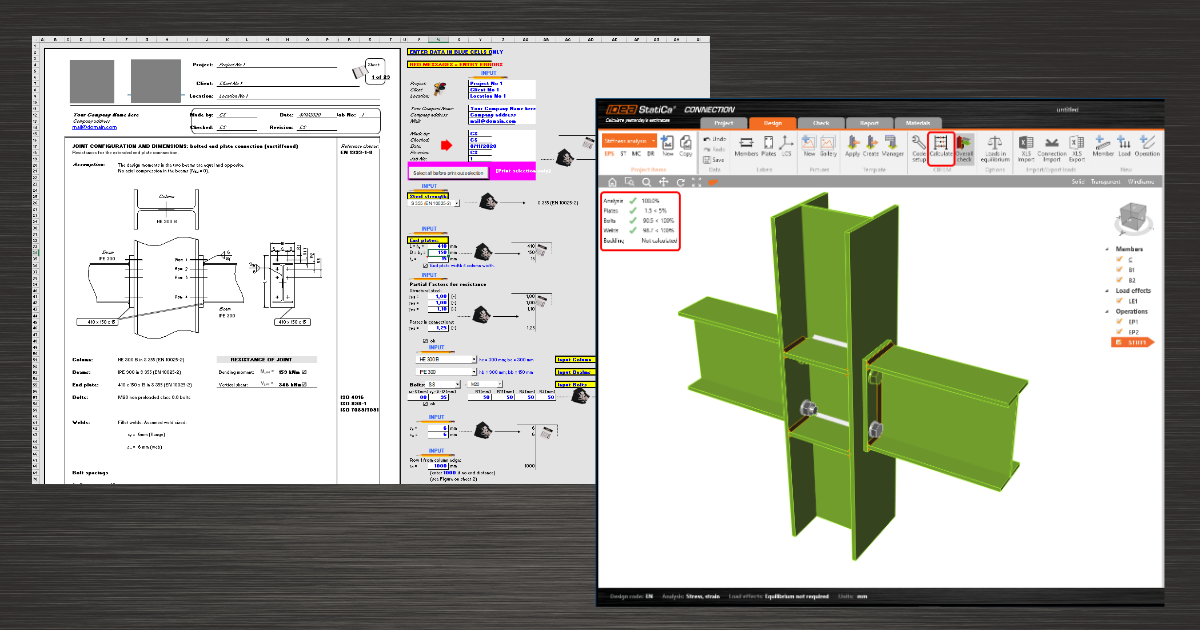1200x630 pixels.
Task: Open the Report tab
Action: pos(870,123)
